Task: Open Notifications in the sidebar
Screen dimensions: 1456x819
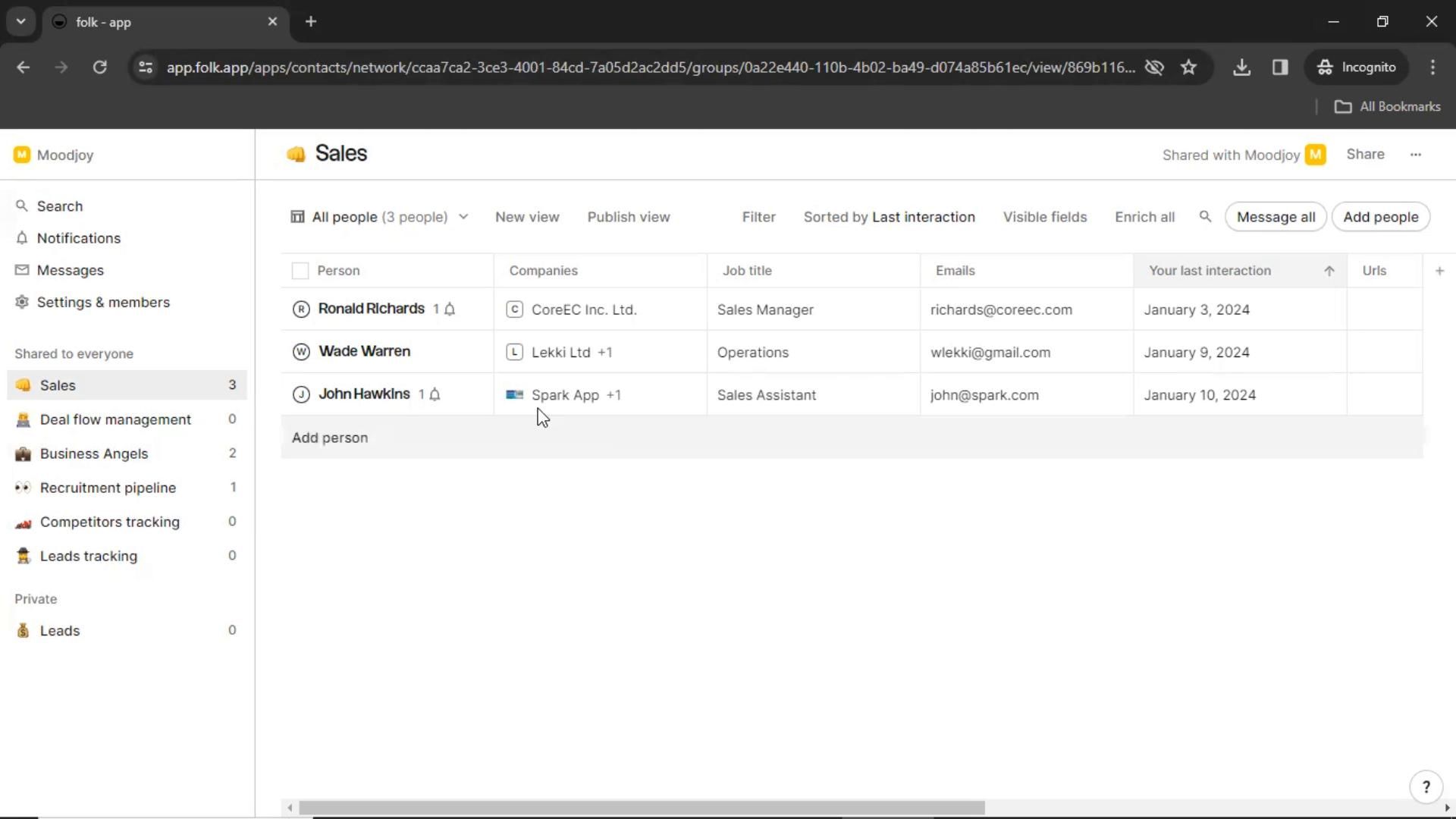Action: [78, 238]
